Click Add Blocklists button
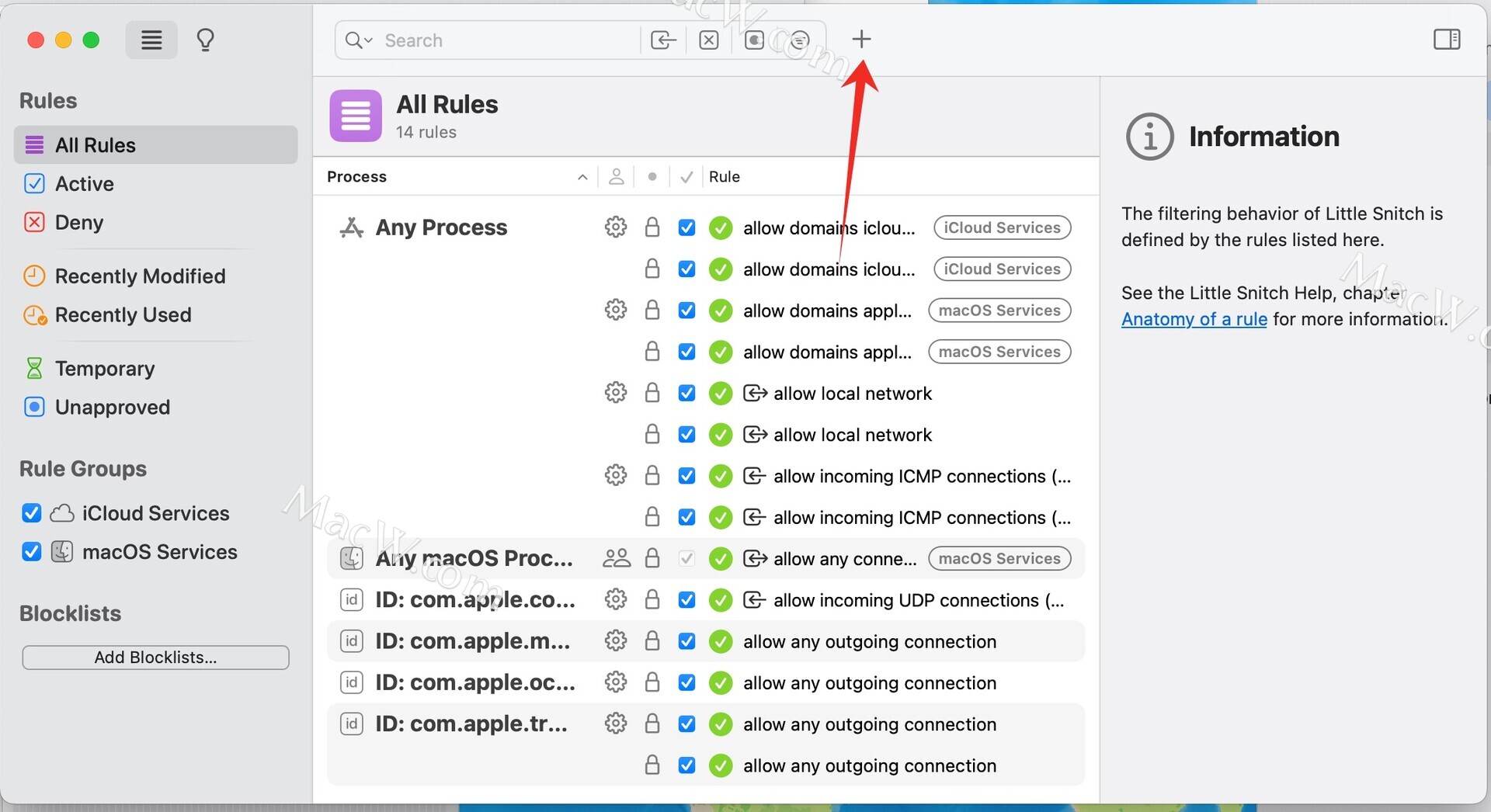The width and height of the screenshot is (1491, 812). 155,658
